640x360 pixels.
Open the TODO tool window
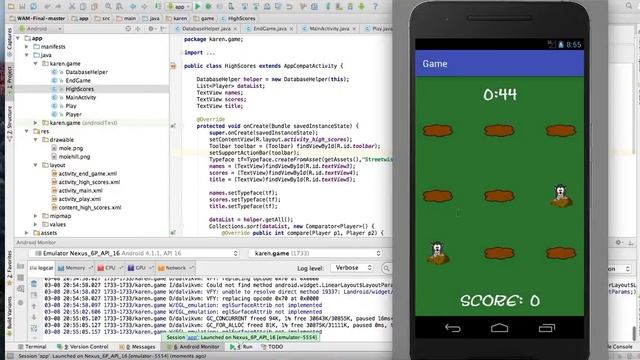(x=272, y=347)
